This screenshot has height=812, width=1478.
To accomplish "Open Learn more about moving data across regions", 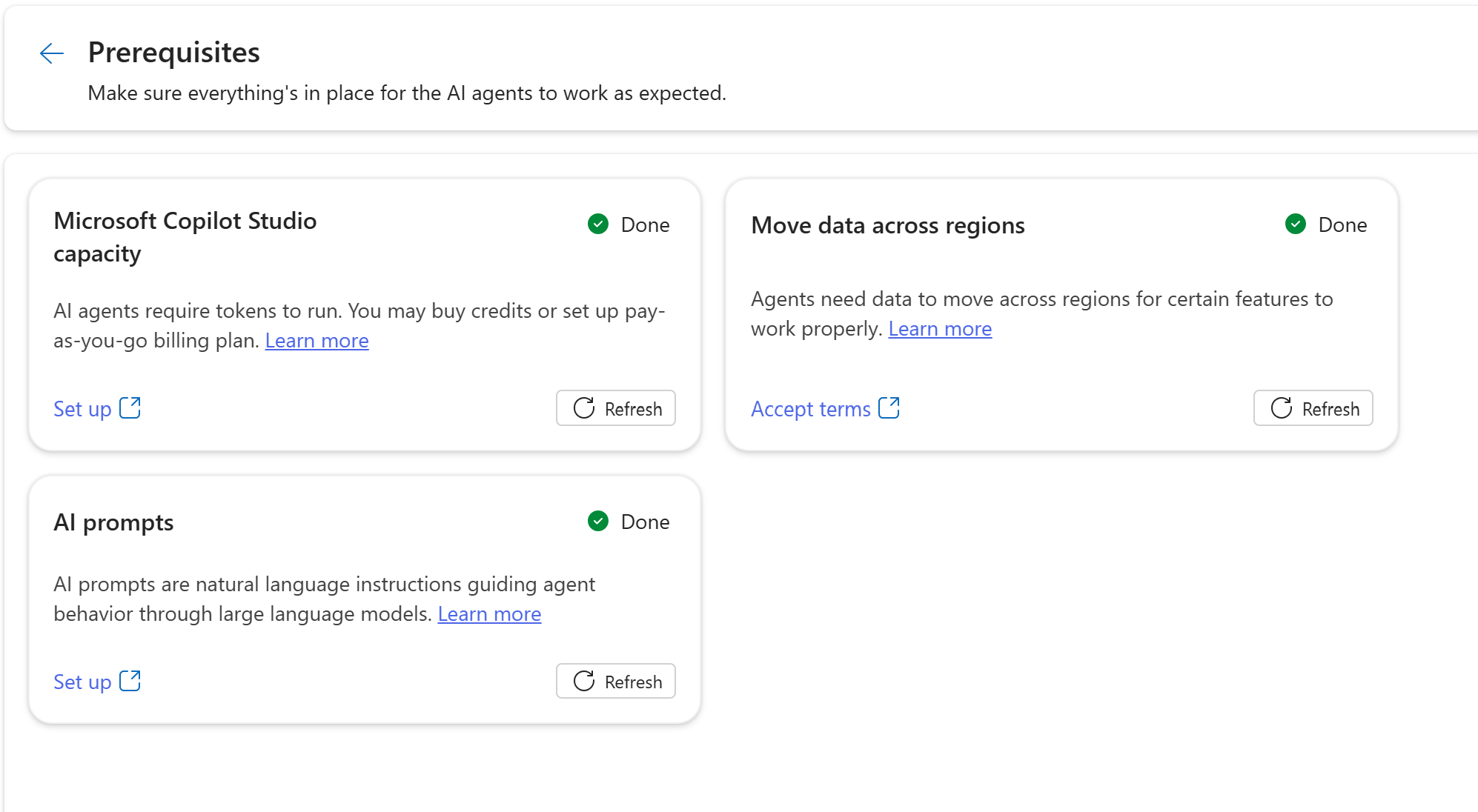I will click(939, 328).
